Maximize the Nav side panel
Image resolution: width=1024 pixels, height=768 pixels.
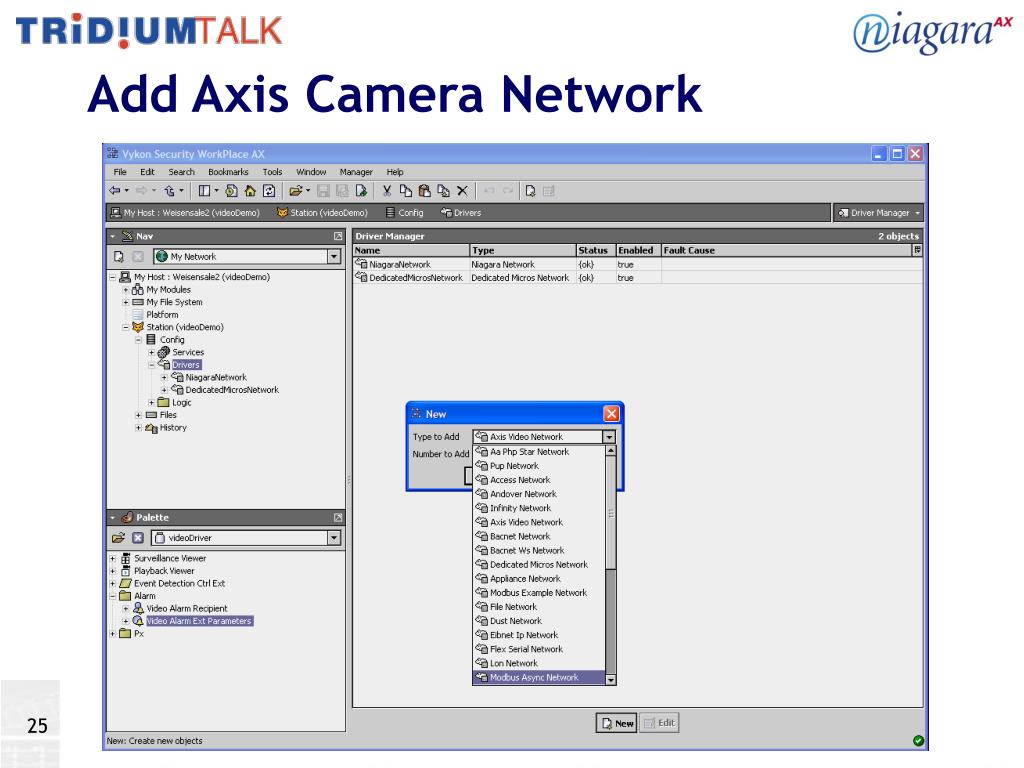(338, 236)
